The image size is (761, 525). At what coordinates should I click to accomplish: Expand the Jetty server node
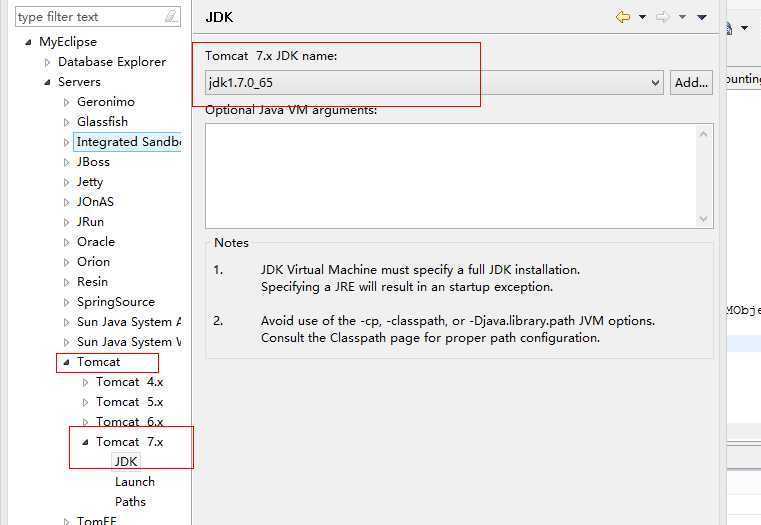pos(66,182)
